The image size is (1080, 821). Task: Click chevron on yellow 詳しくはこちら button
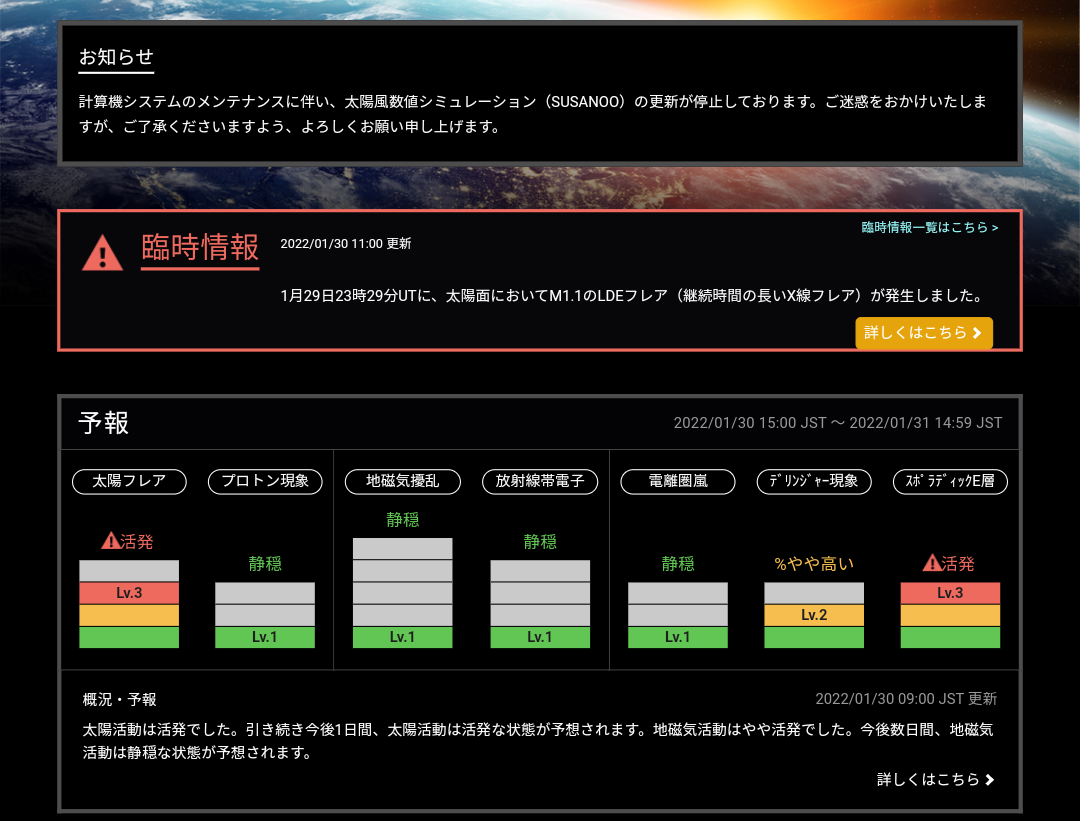977,333
